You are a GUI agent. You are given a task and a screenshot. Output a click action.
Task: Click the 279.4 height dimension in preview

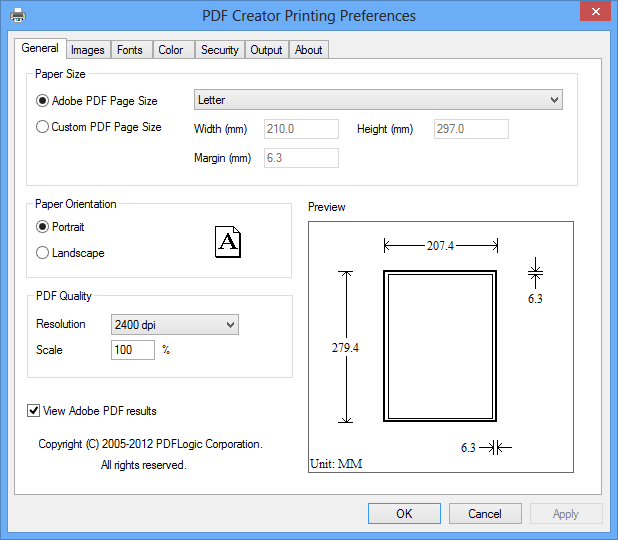coord(345,347)
